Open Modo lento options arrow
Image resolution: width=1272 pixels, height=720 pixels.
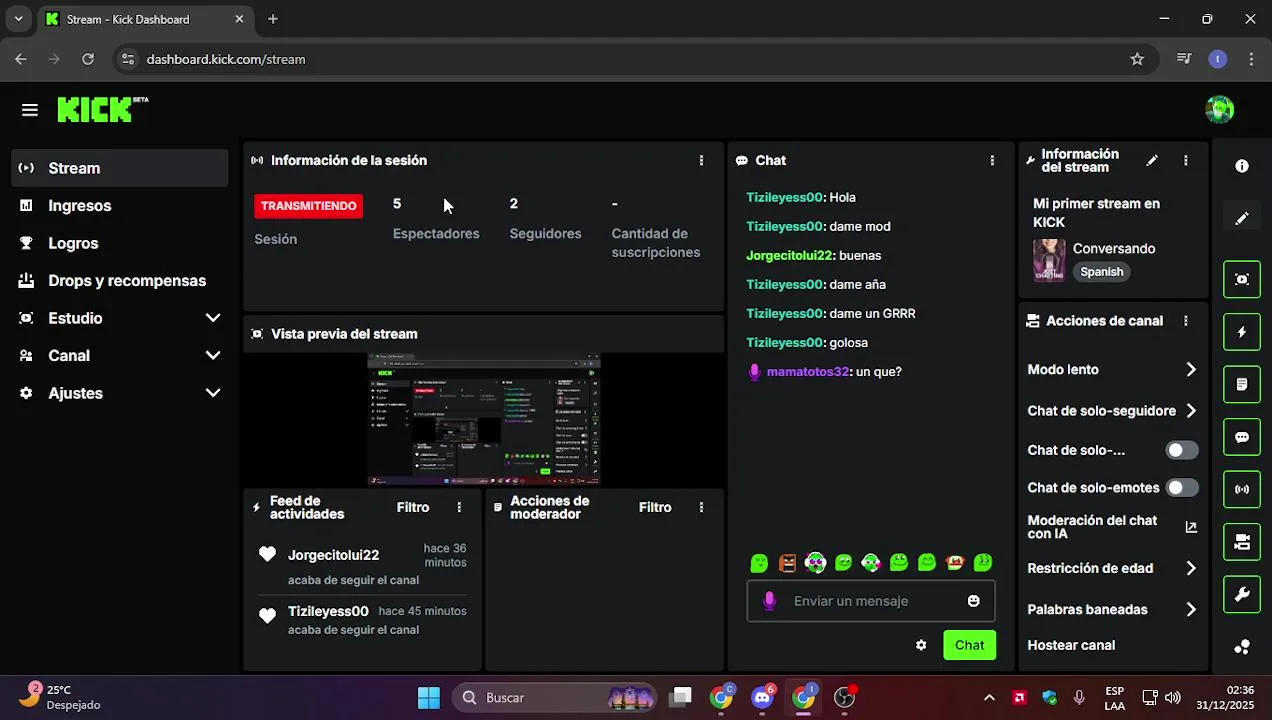pyautogui.click(x=1191, y=370)
